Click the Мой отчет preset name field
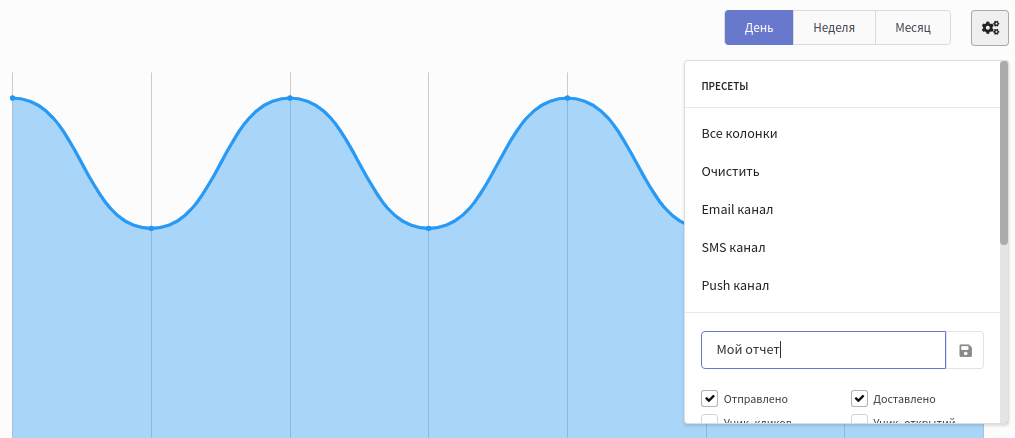 (823, 351)
